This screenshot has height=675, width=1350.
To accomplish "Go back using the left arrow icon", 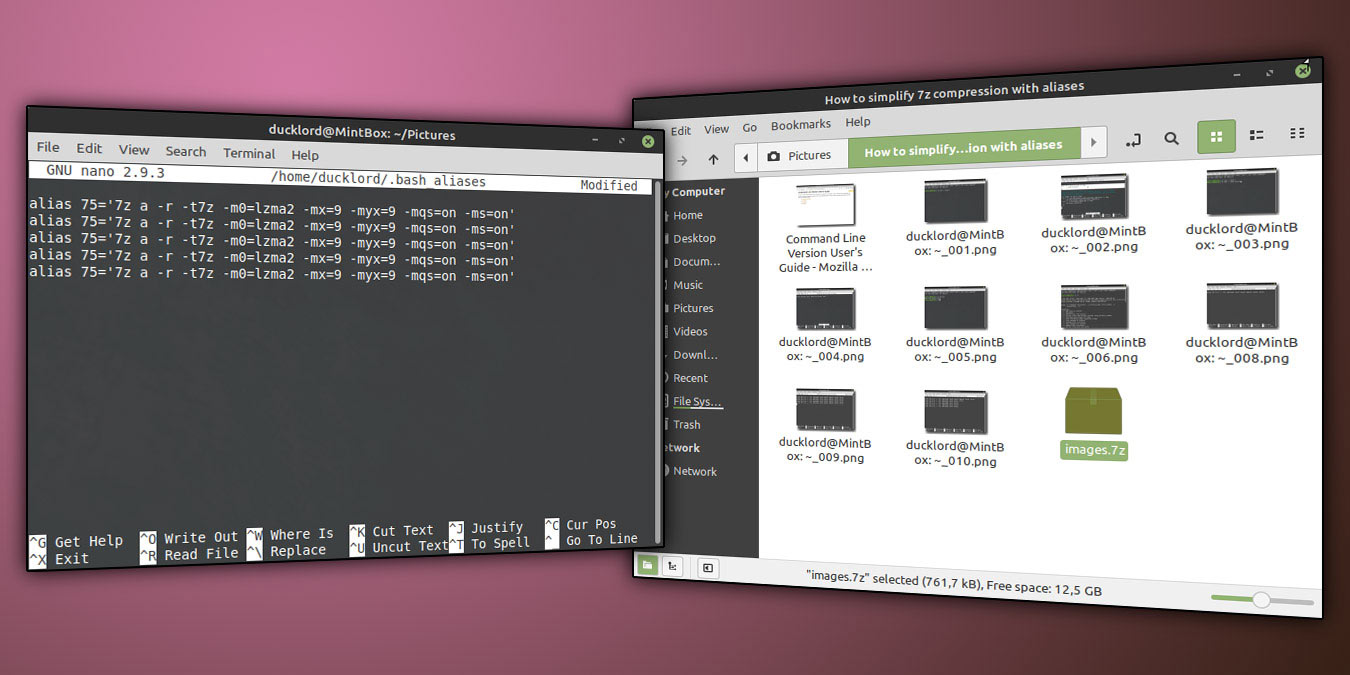I will 746,155.
